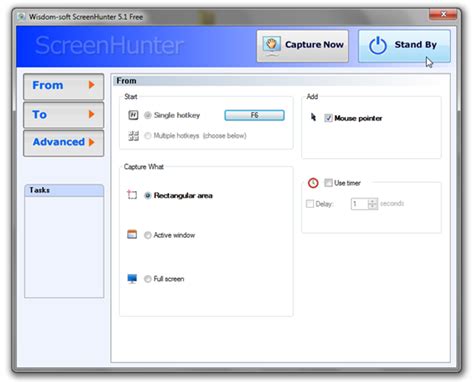The width and height of the screenshot is (474, 382).
Task: Open the To section tab
Action: coord(63,115)
